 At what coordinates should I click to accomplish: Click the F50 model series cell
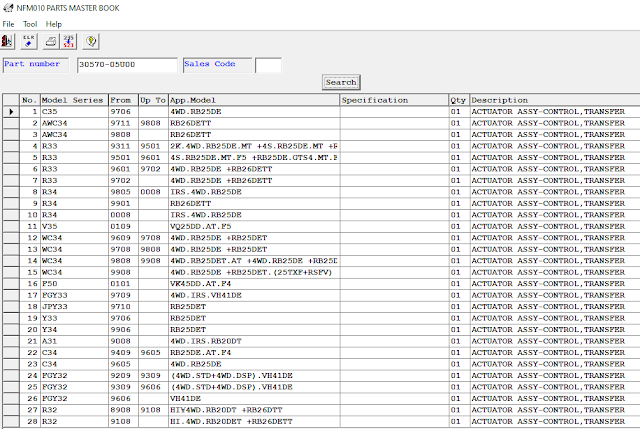(74, 284)
